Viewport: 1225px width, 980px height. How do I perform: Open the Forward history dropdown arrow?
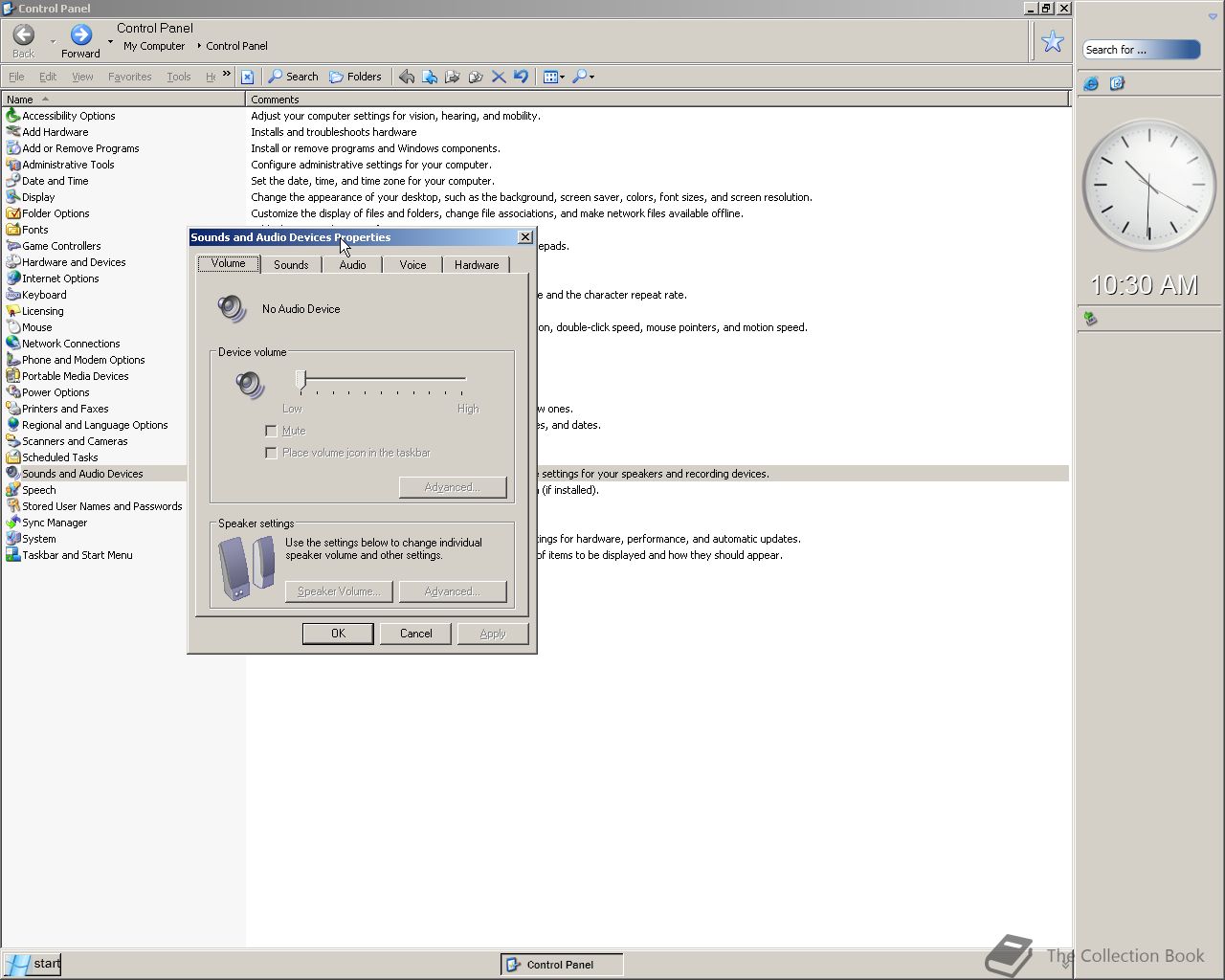point(110,42)
